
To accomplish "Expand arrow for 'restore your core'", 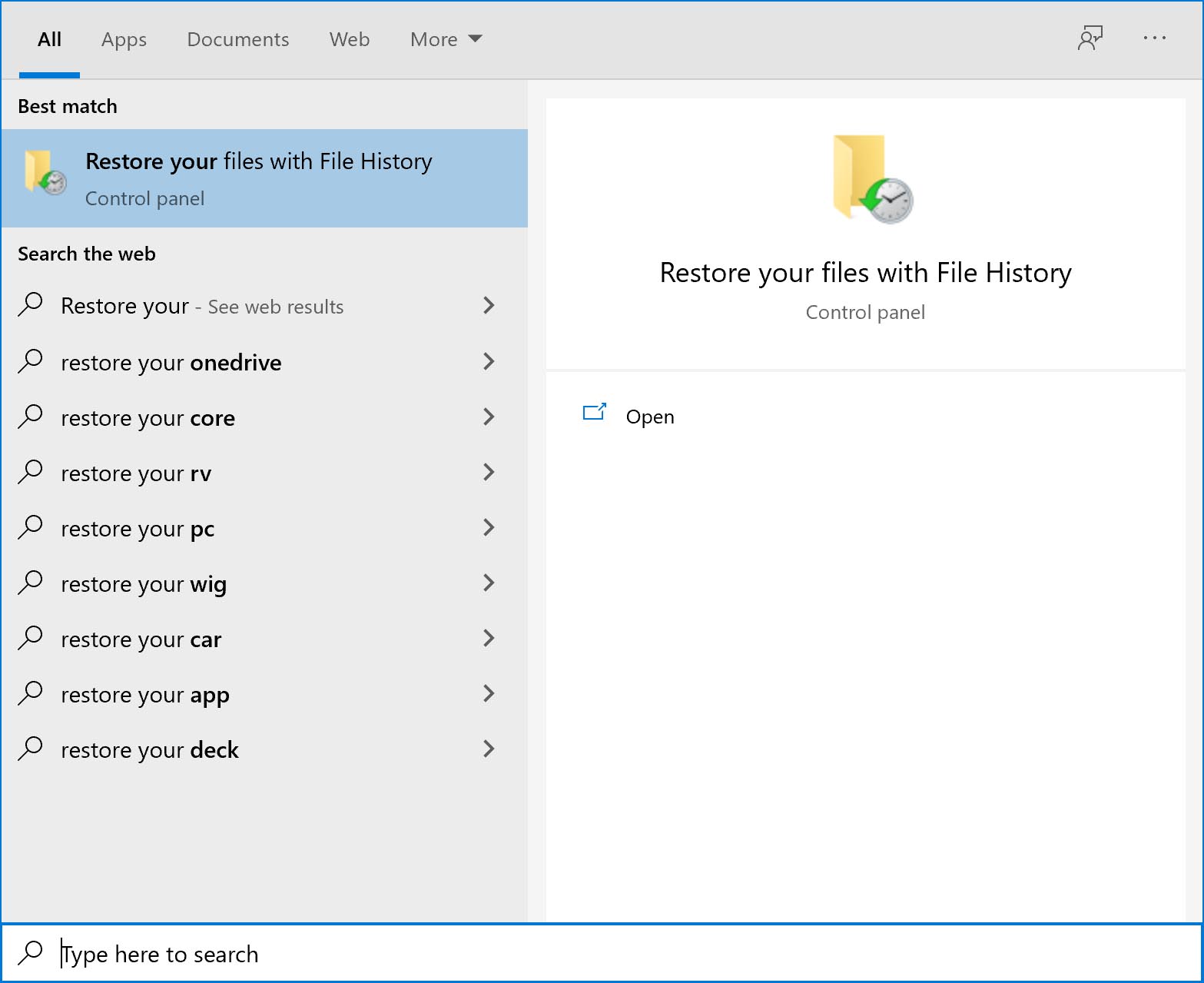I will pyautogui.click(x=489, y=417).
